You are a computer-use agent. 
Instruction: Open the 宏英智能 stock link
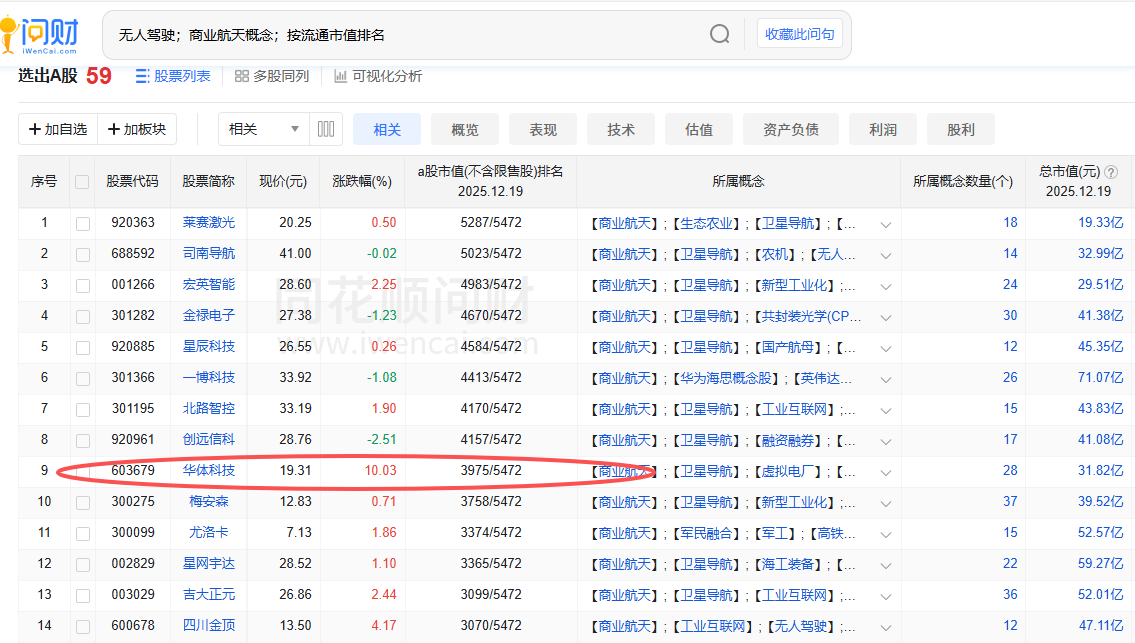pyautogui.click(x=209, y=285)
